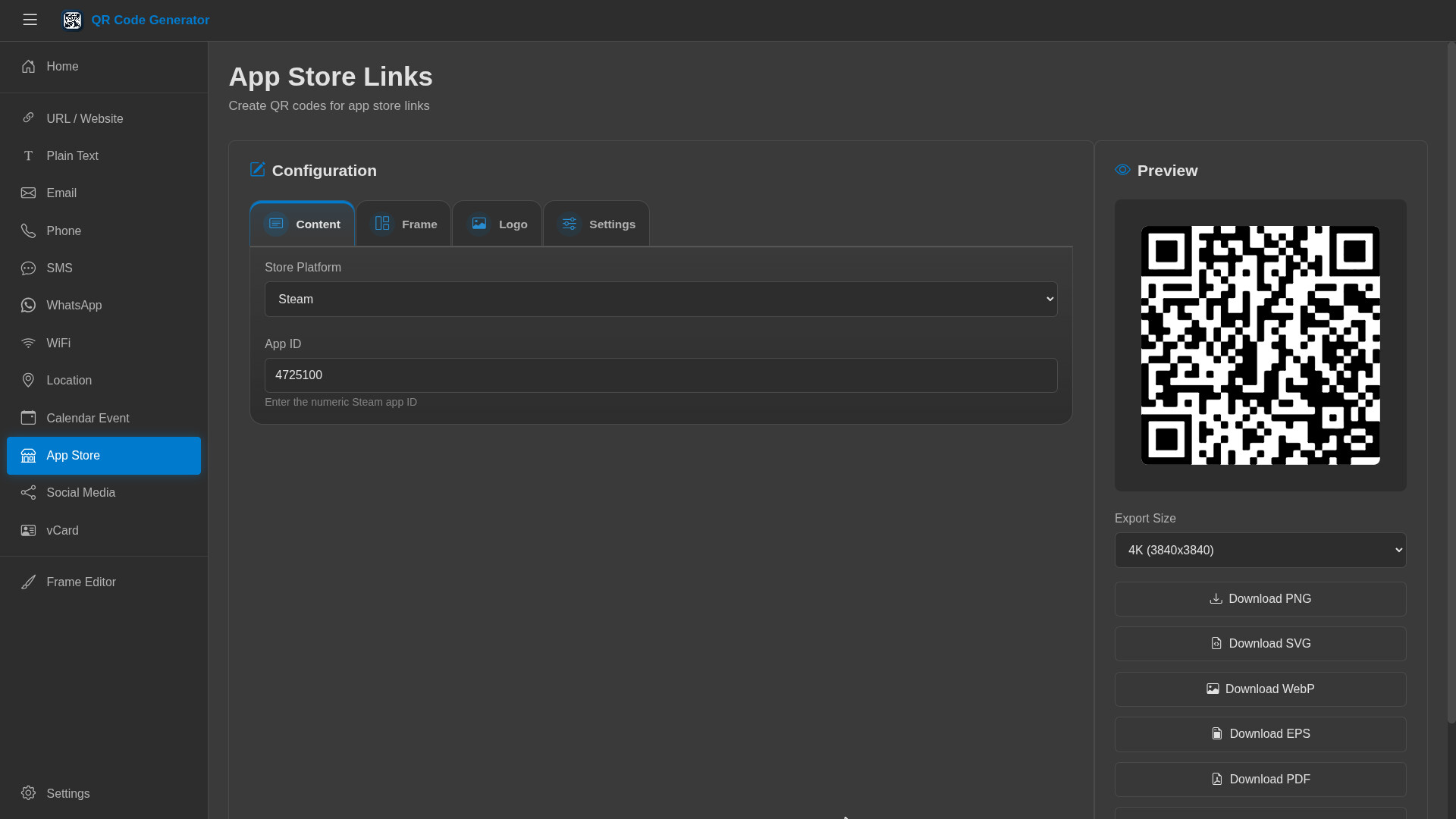The width and height of the screenshot is (1456, 819).
Task: Click the page vertical scrollbar
Action: tap(1451, 383)
